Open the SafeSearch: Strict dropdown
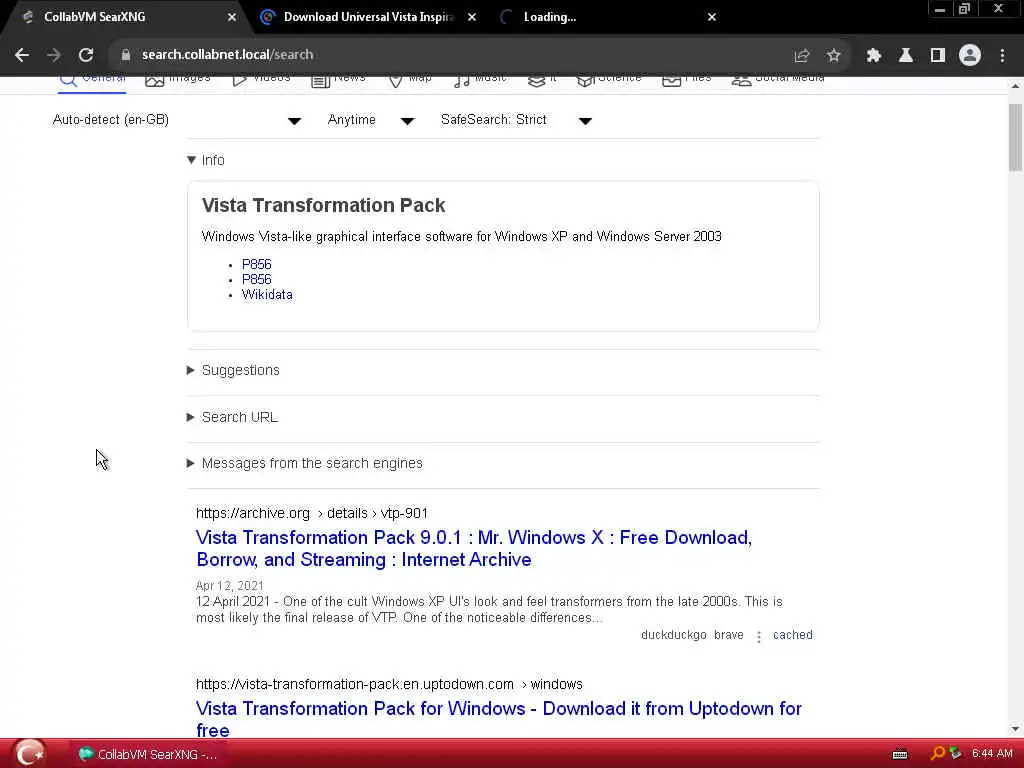This screenshot has width=1024, height=768. click(x=516, y=120)
